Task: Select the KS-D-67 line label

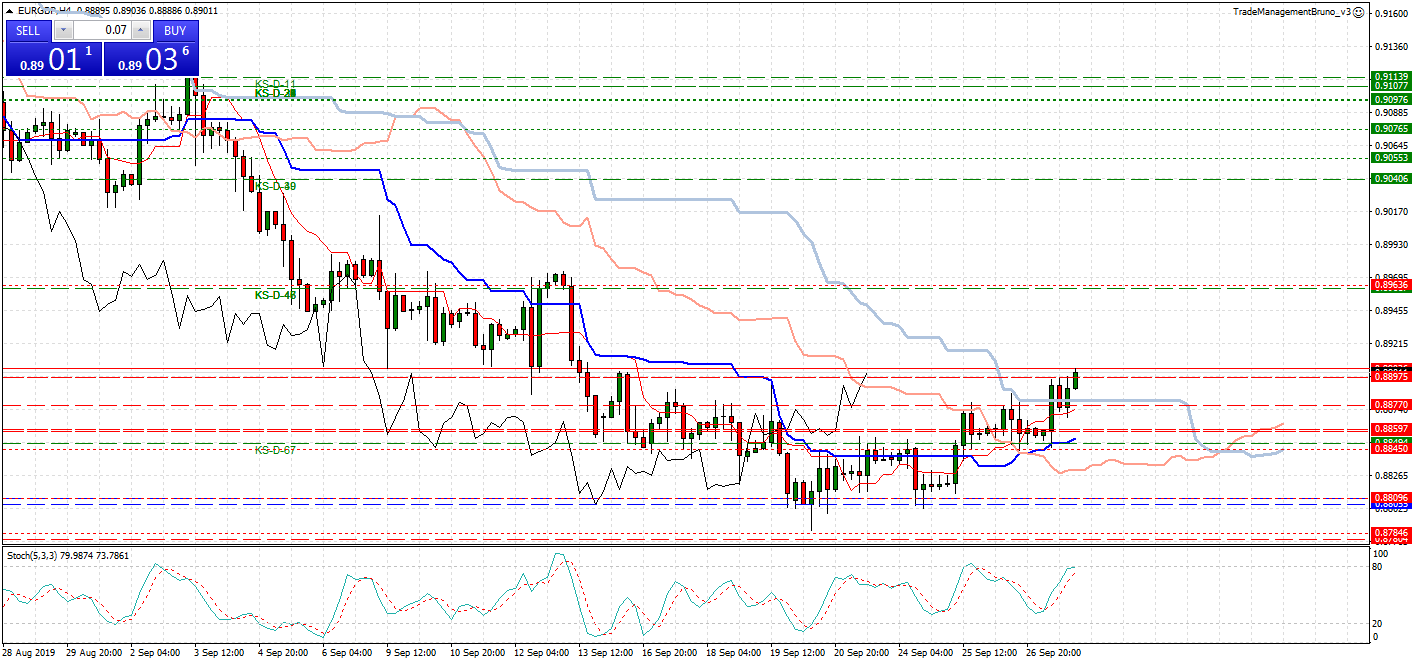Action: coord(275,450)
